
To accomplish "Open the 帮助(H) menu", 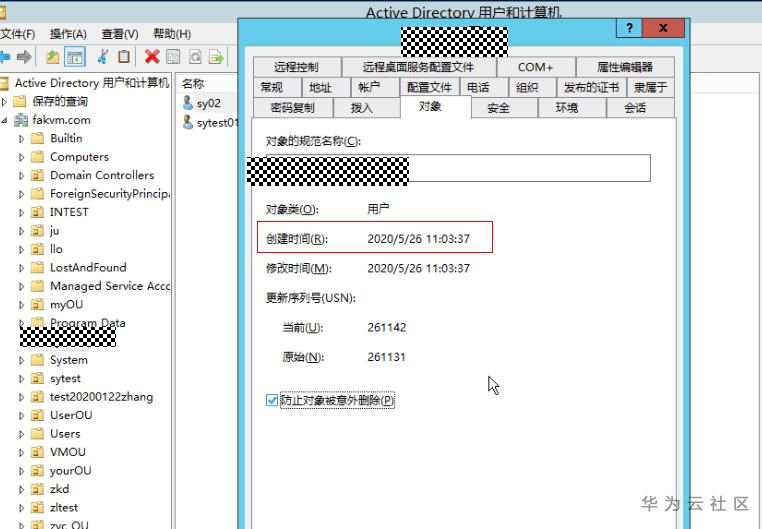I will coord(172,34).
